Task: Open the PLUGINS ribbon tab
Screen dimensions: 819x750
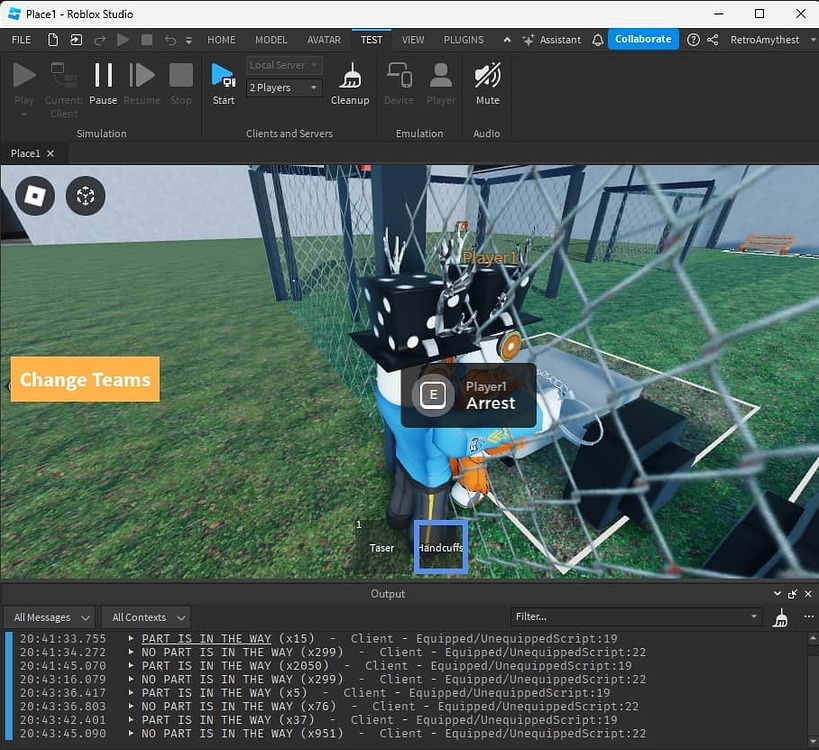Action: 463,40
